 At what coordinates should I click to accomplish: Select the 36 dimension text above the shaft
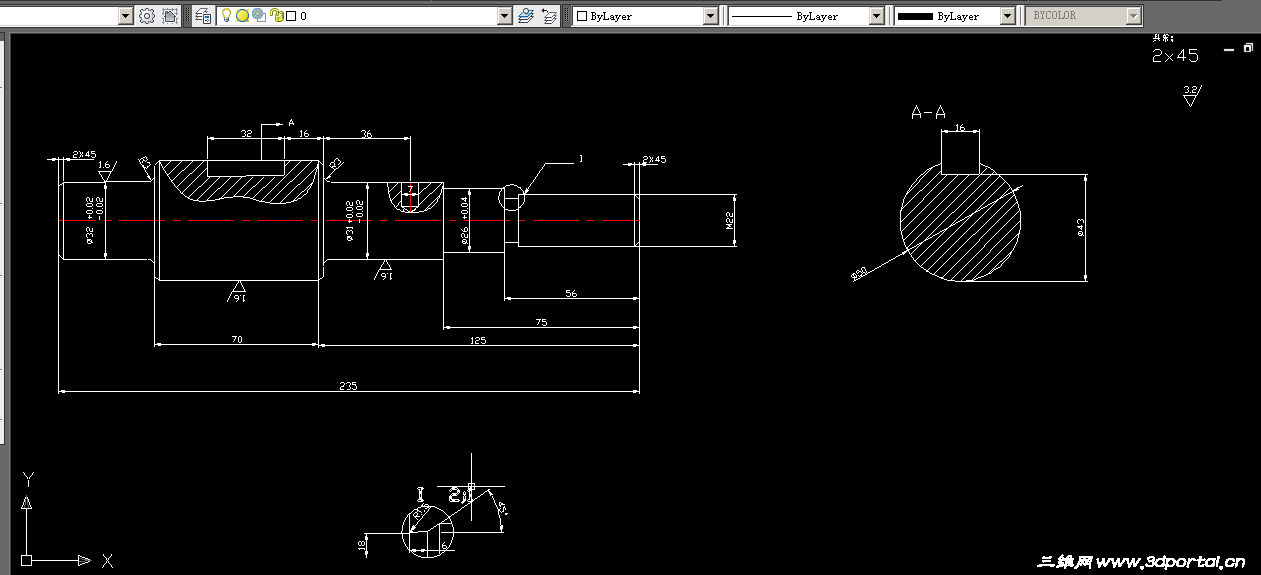366,133
